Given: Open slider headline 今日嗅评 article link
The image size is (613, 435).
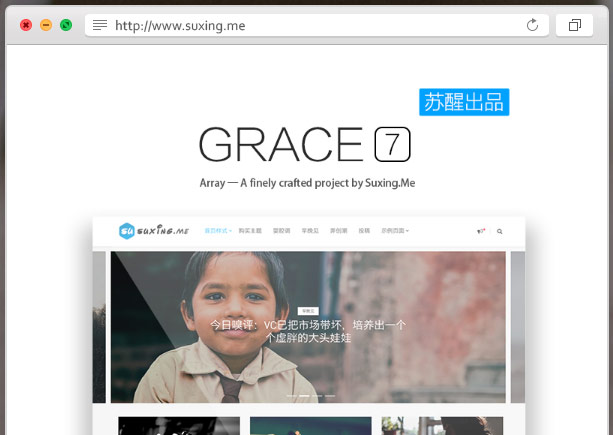Looking at the screenshot, I should click(308, 331).
